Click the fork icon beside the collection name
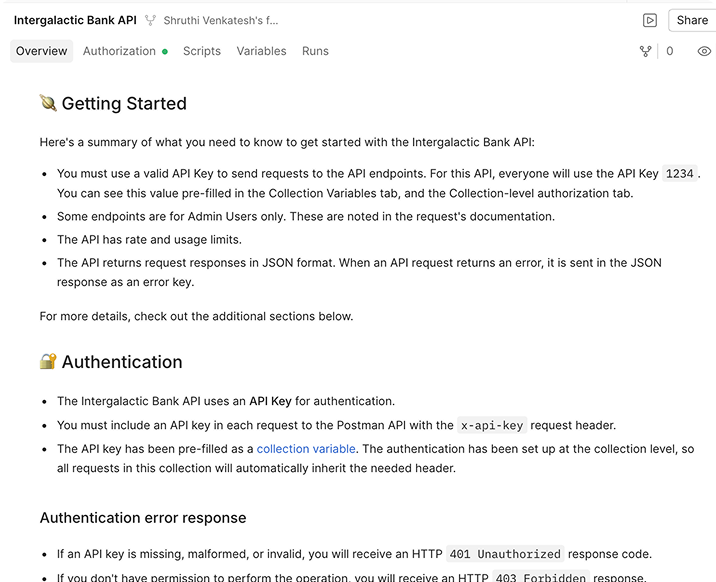Screen dimensions: 716x582 tap(151, 20)
